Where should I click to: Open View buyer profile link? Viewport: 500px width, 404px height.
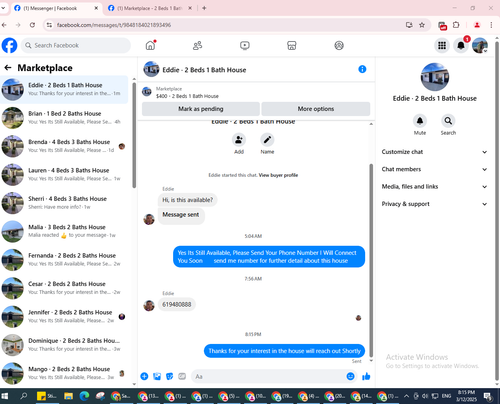pos(278,175)
